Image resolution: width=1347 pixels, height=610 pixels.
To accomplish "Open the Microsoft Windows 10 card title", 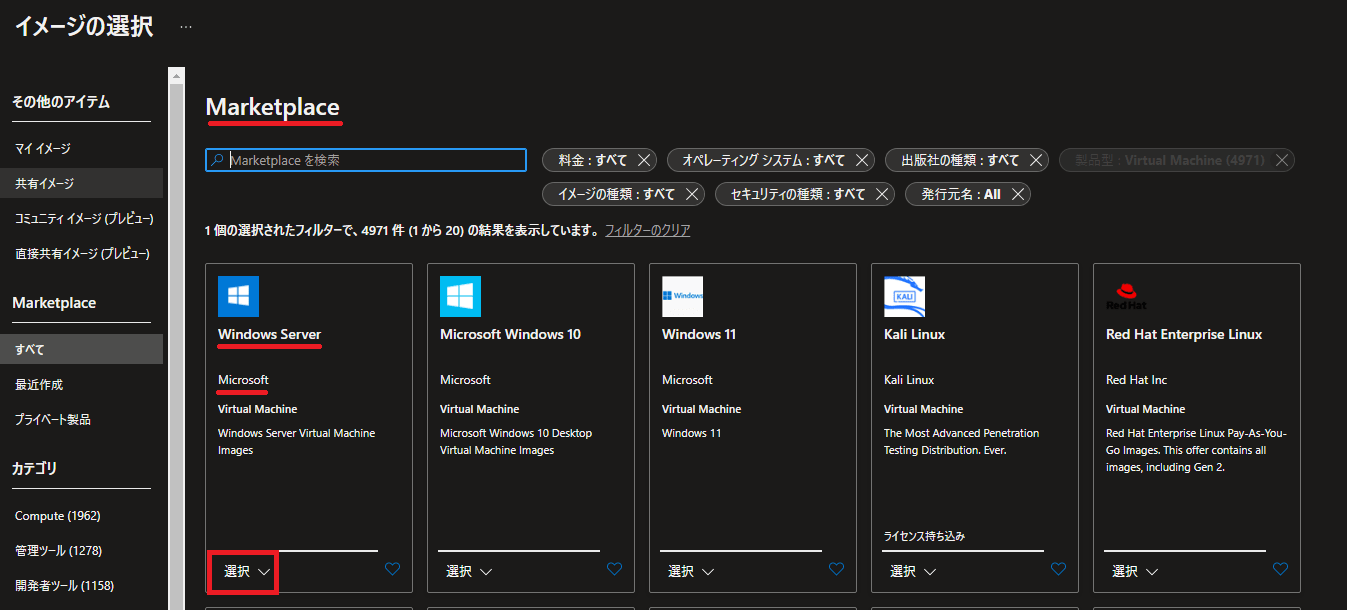I will pos(510,334).
